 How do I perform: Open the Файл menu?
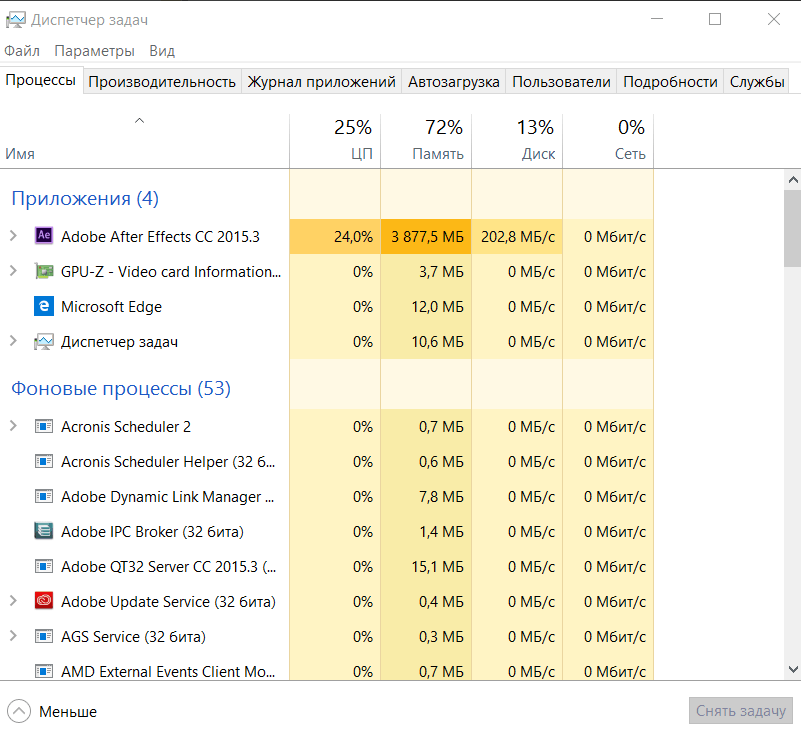pos(22,51)
